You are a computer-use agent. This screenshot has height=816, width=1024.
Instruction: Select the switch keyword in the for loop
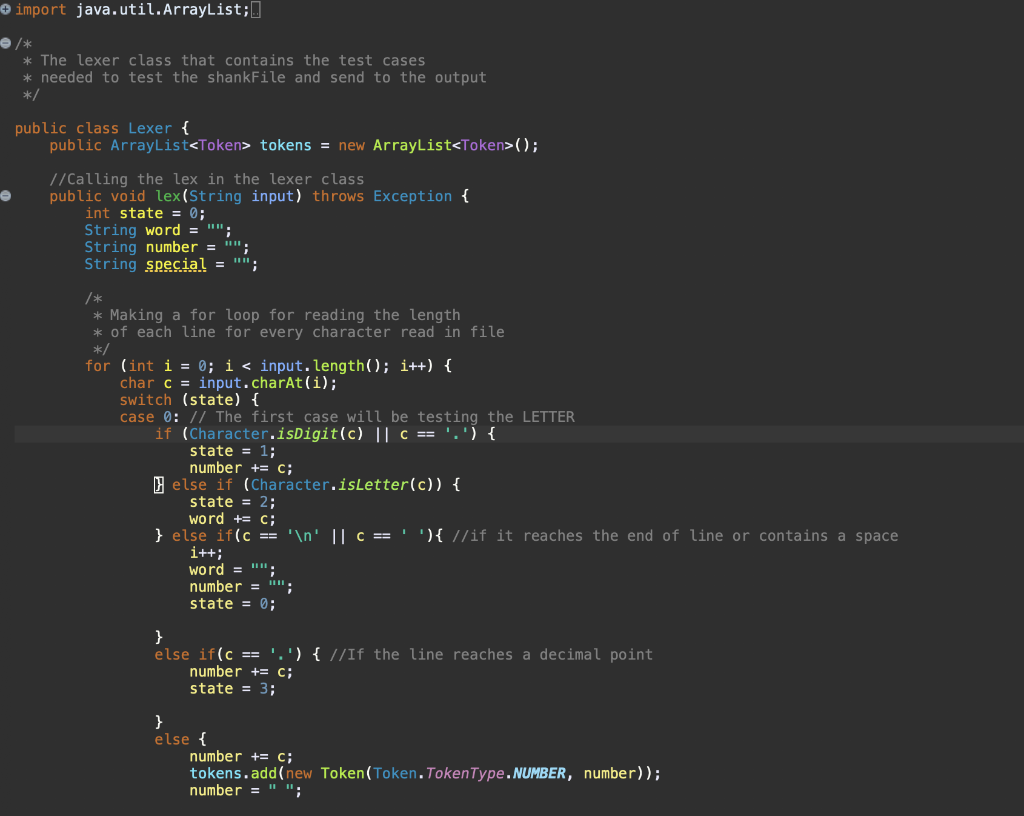tap(146, 399)
